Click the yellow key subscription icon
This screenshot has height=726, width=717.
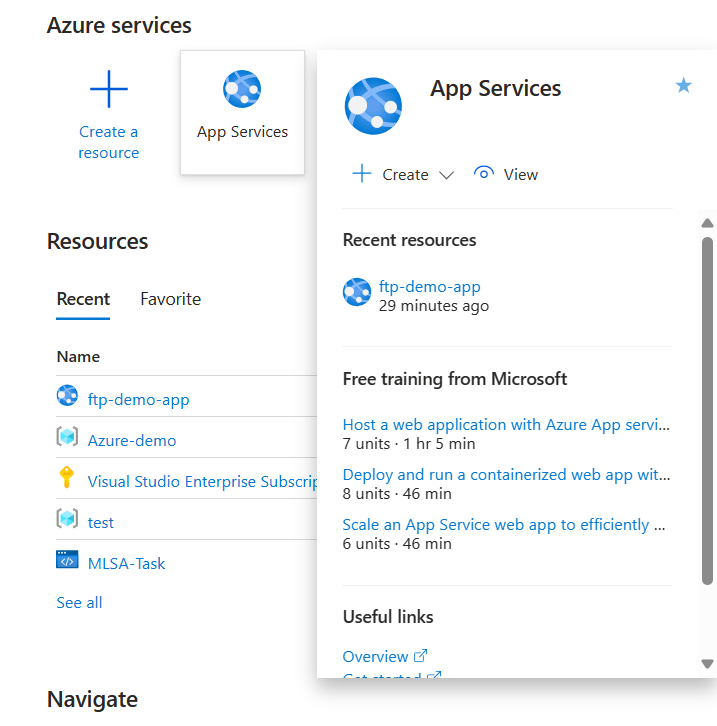click(67, 477)
